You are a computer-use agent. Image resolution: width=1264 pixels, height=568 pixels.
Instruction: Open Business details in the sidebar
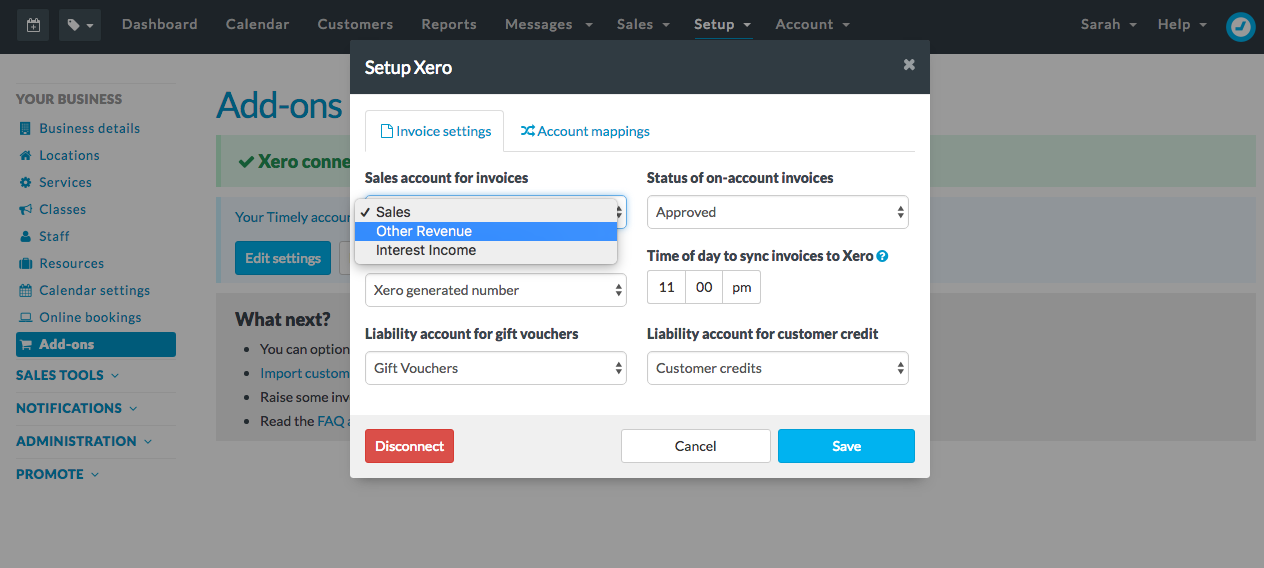[89, 128]
